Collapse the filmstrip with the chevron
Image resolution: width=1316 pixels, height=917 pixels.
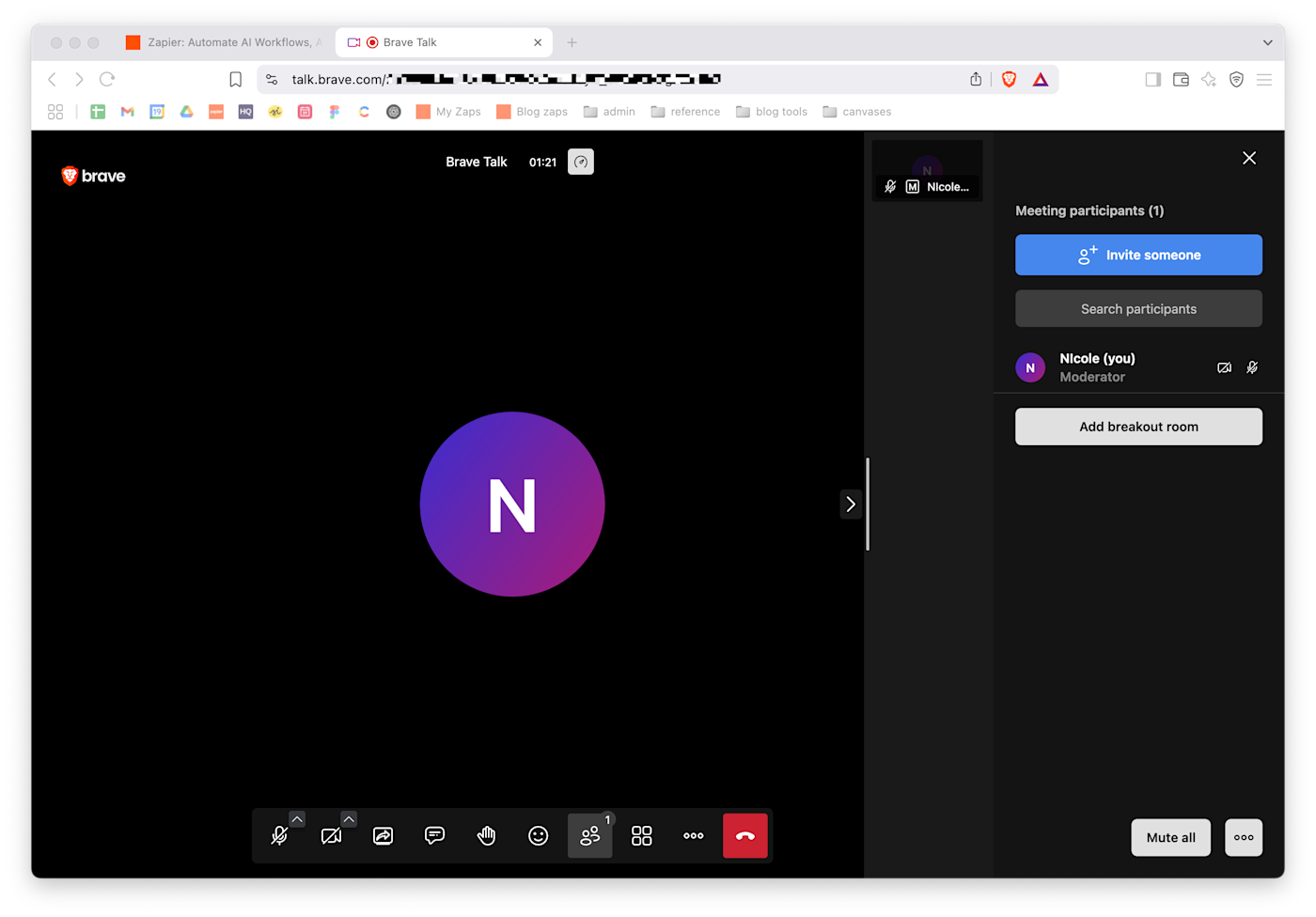point(851,505)
